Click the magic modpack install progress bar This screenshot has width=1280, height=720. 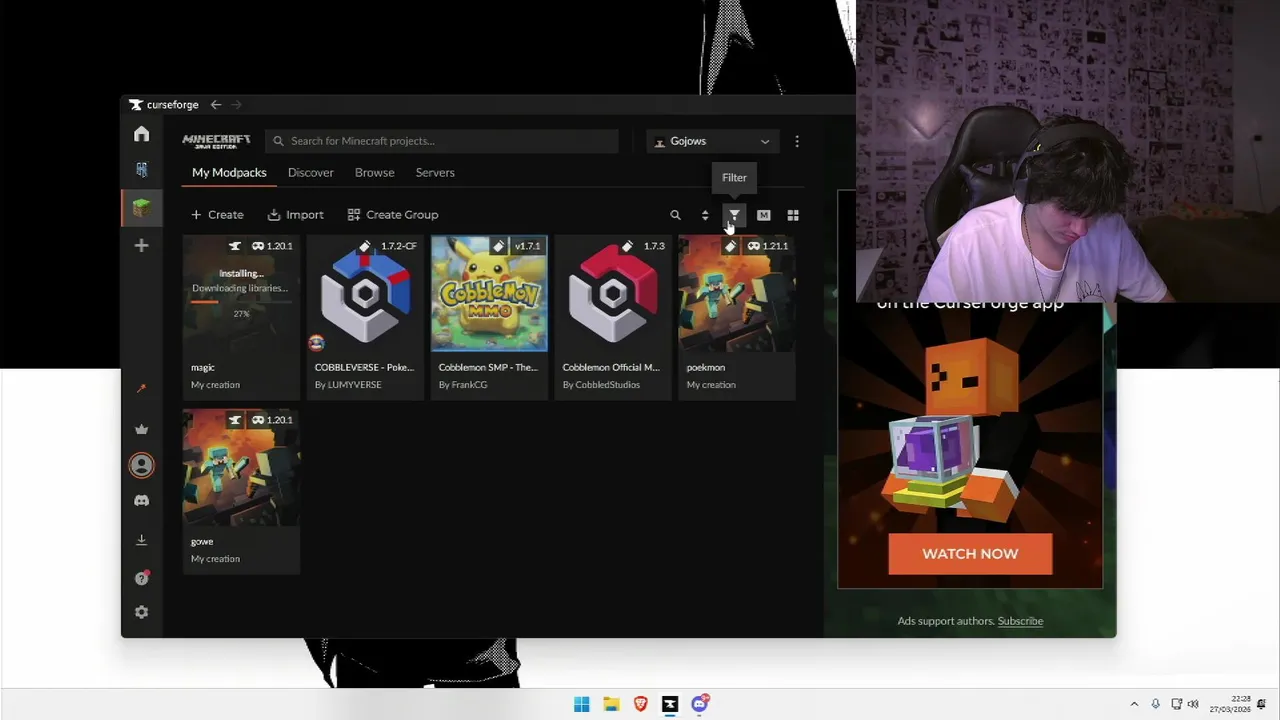tap(241, 301)
